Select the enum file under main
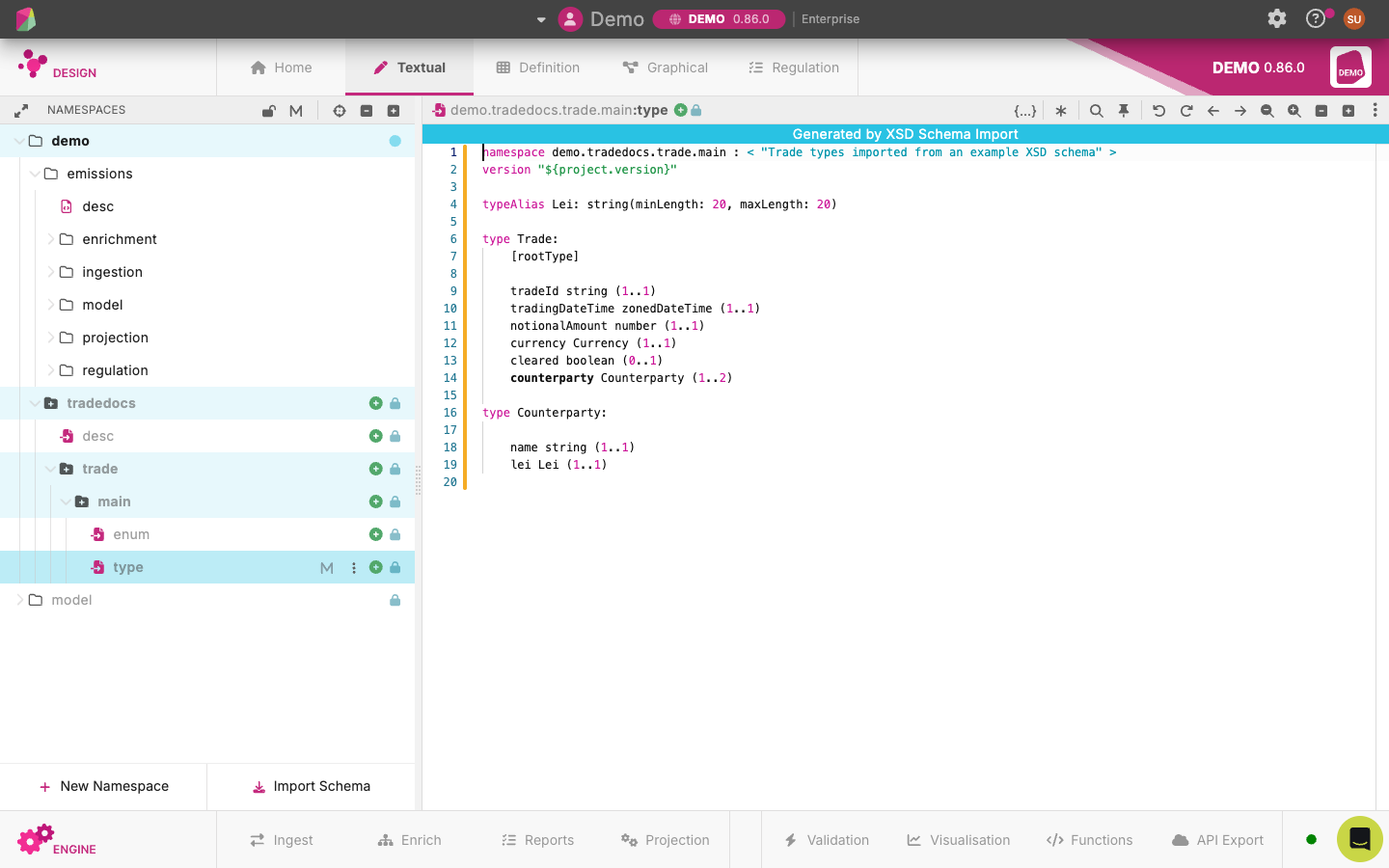Screen dimensions: 1389x868 (131, 534)
